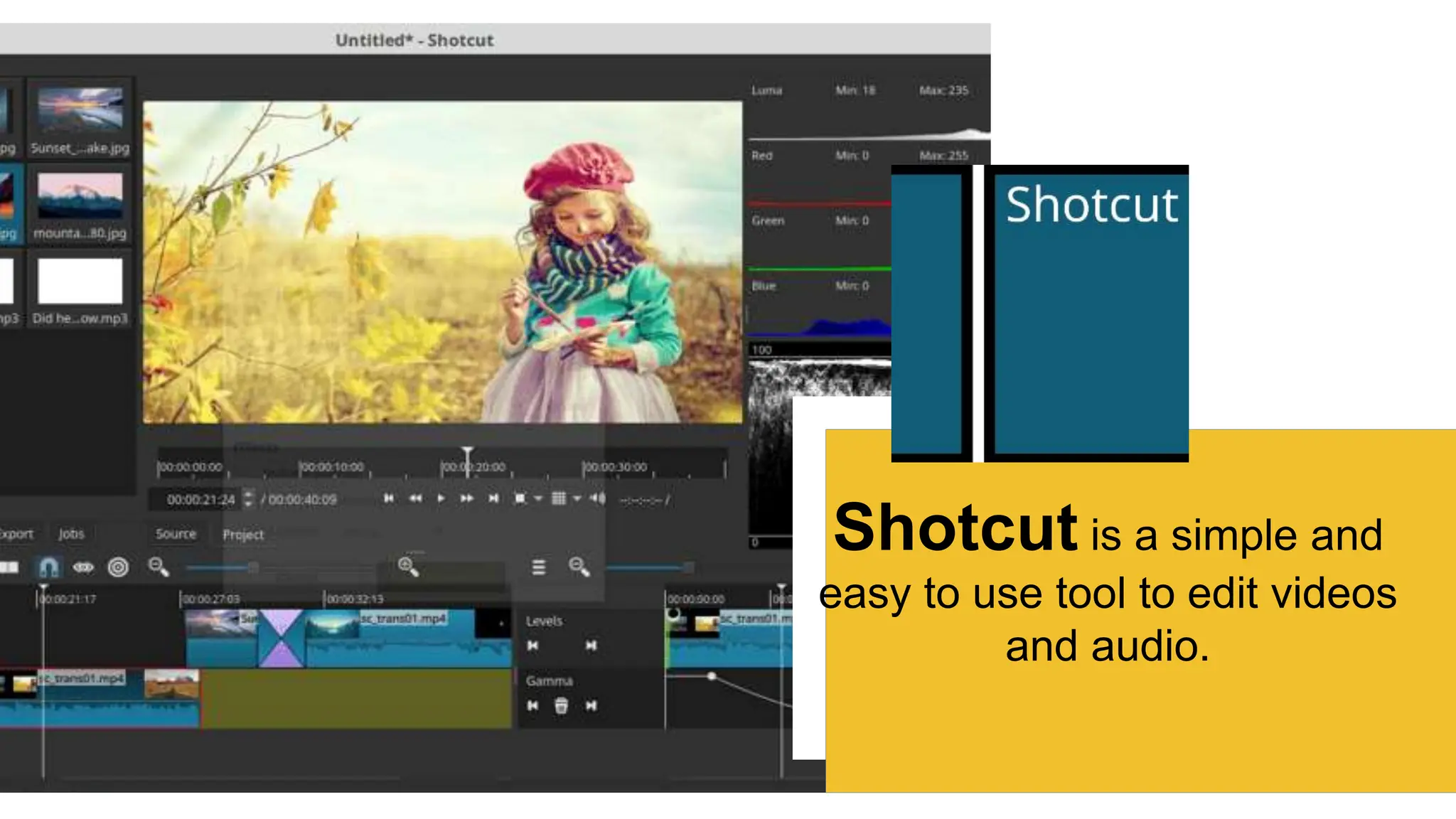Click the grid display icon

(559, 498)
